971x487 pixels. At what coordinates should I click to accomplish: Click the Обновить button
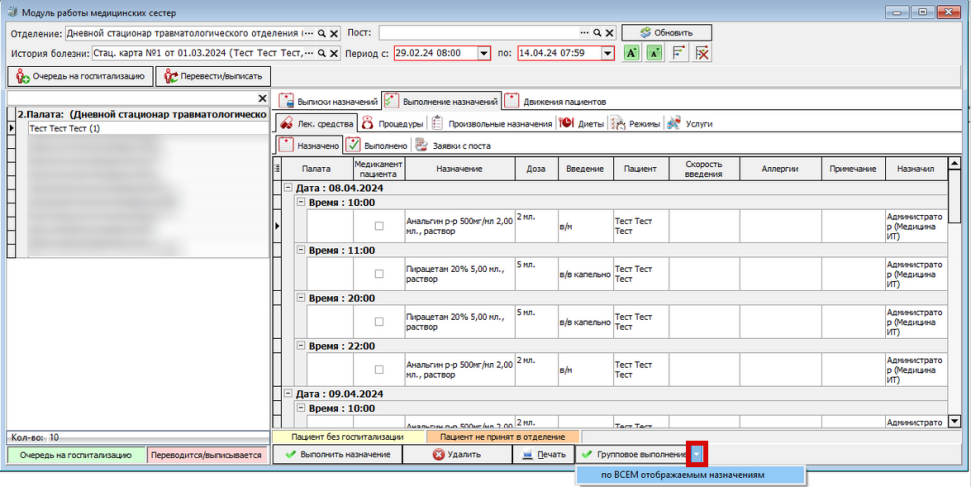coord(666,33)
